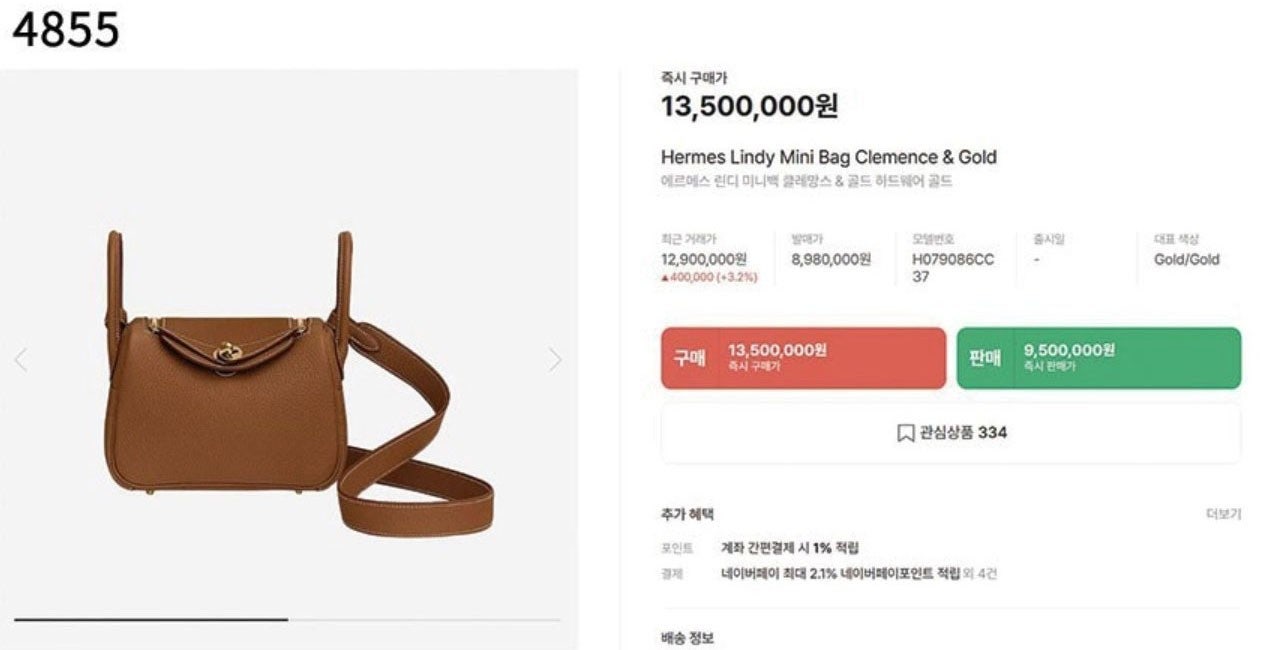Click the 계좌 간편결제 1% 적립 benefit
1269x650 pixels.
point(790,548)
